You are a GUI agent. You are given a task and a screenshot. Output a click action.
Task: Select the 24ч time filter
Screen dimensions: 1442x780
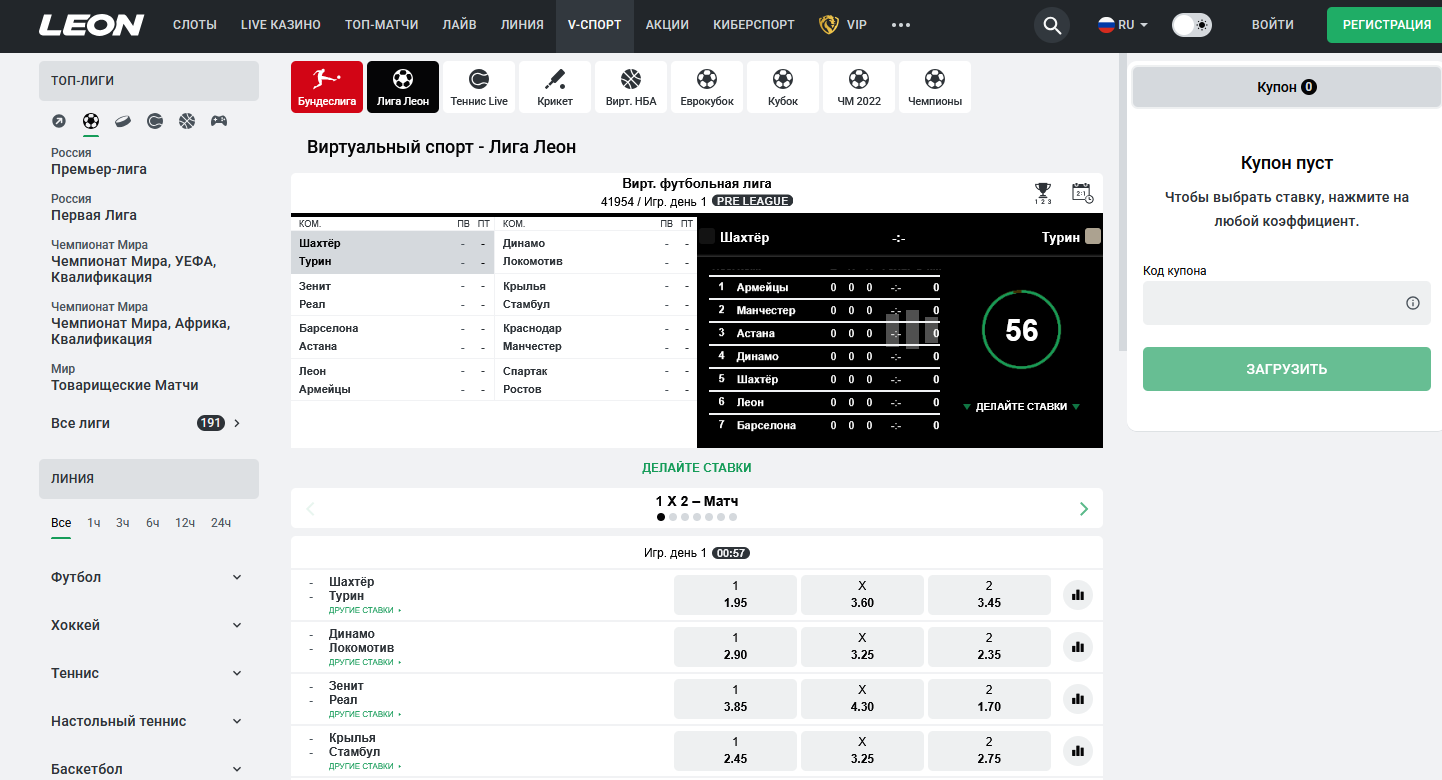(x=221, y=523)
